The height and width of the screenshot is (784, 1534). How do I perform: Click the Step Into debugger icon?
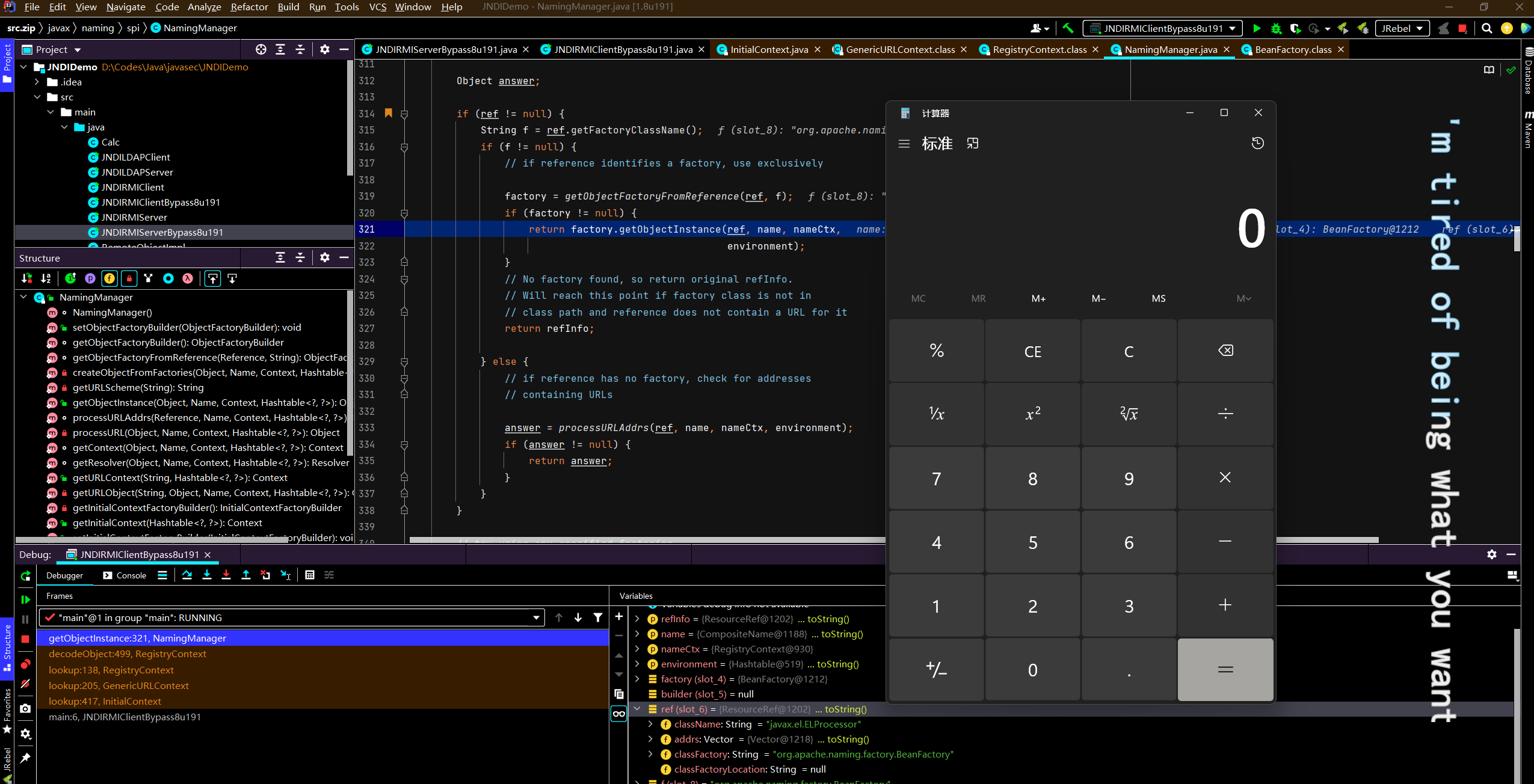click(206, 575)
